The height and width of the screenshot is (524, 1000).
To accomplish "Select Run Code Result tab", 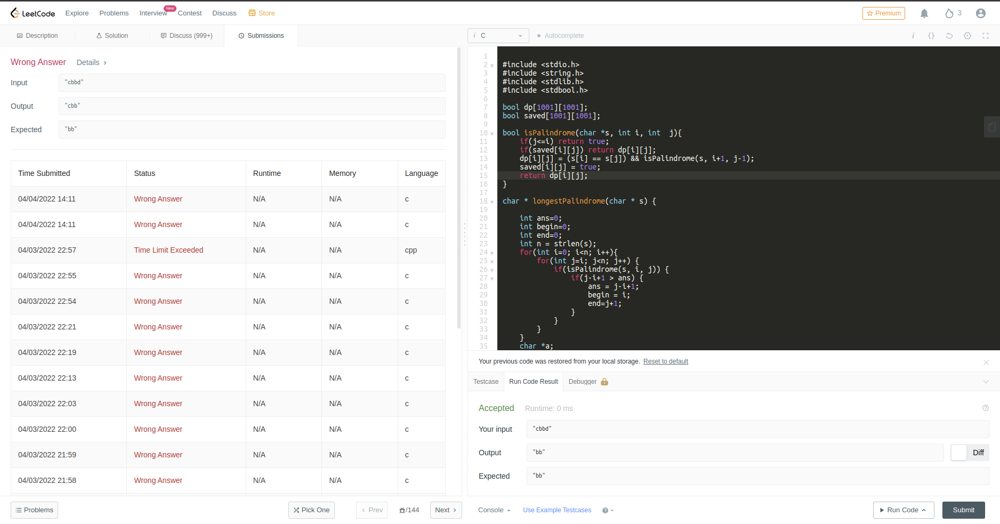I will click(533, 382).
